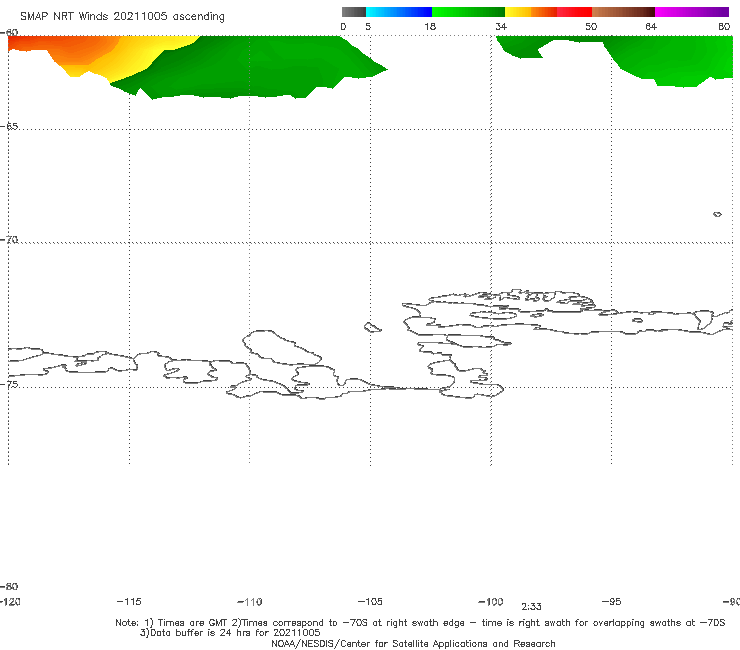This screenshot has height=650, width=740.
Task: Click the swath time stamp '2:33'
Action: tap(531, 607)
